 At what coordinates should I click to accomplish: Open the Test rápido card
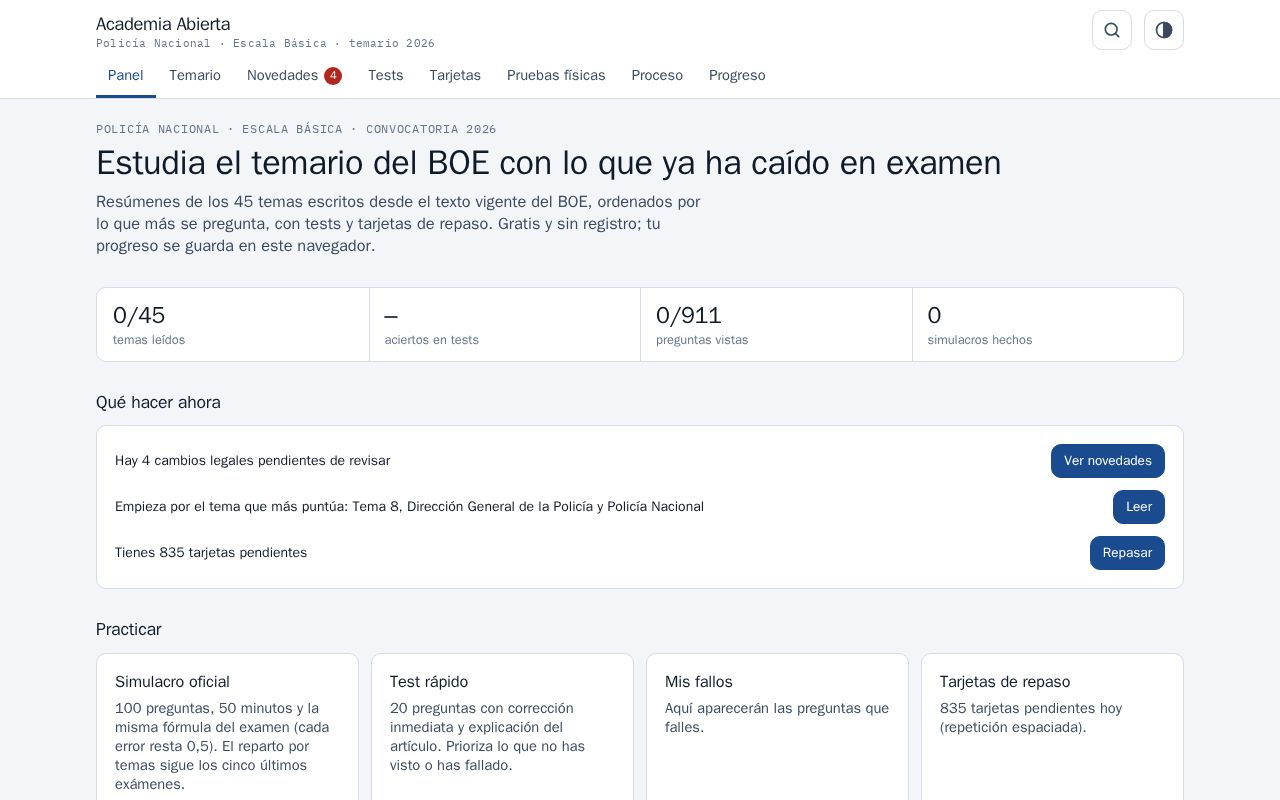pyautogui.click(x=502, y=727)
